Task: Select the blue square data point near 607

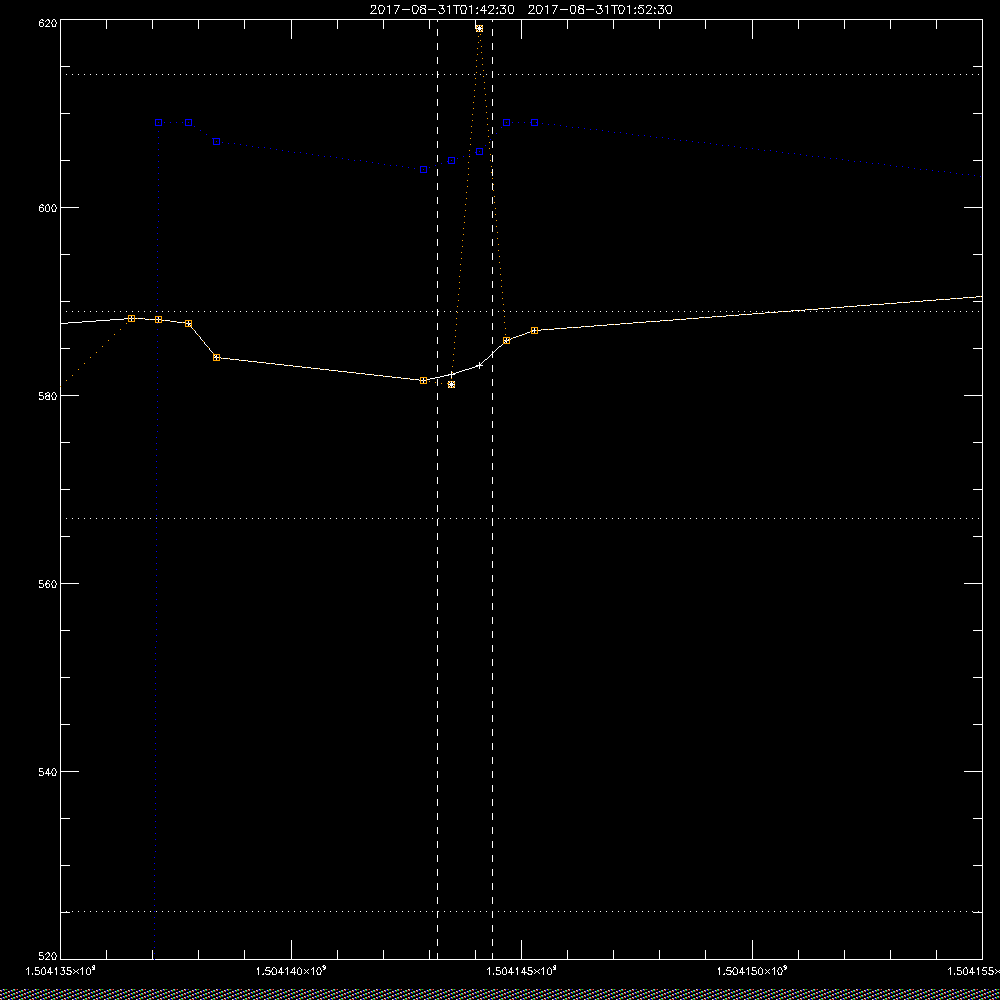Action: click(x=216, y=141)
